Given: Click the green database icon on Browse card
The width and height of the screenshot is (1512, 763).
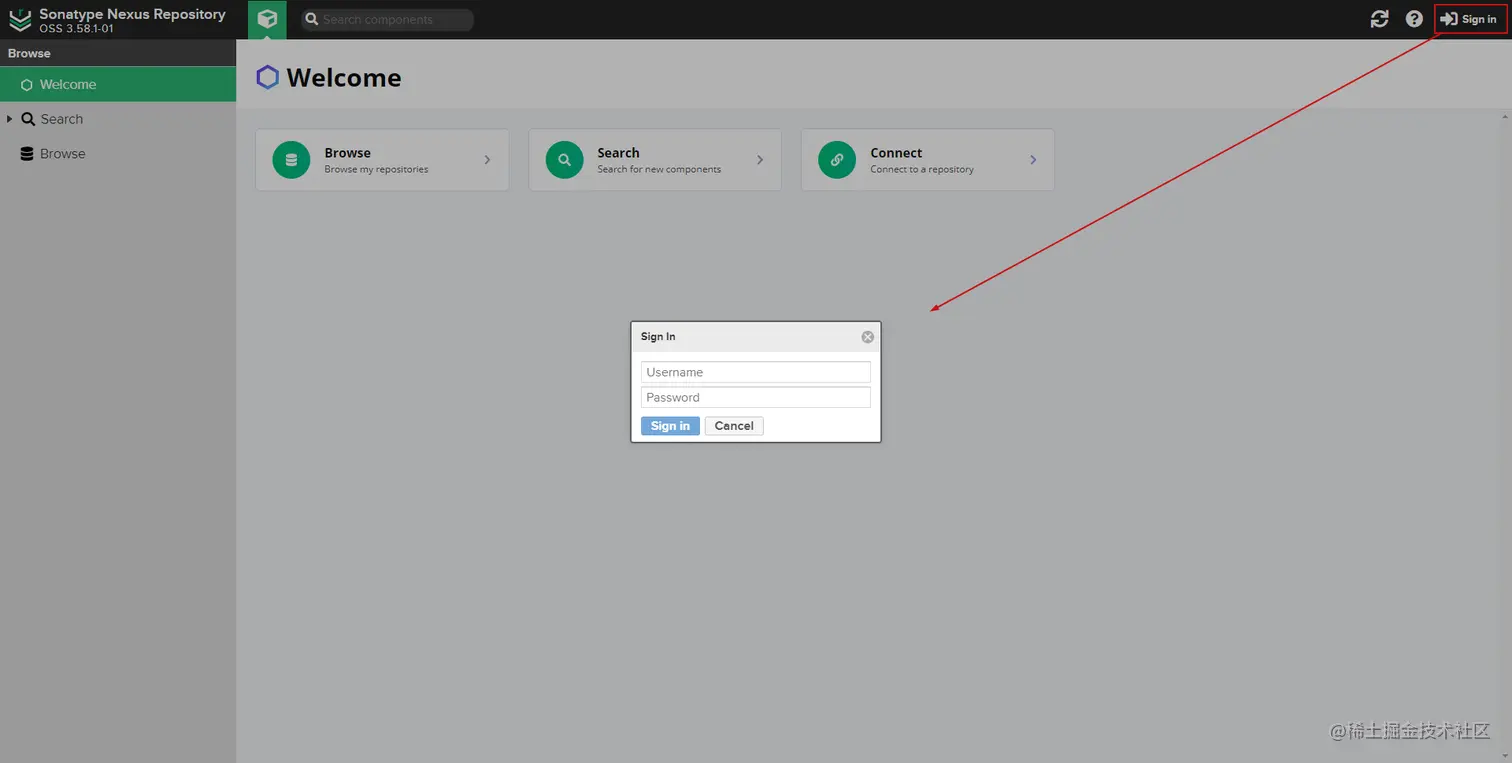Looking at the screenshot, I should (291, 160).
